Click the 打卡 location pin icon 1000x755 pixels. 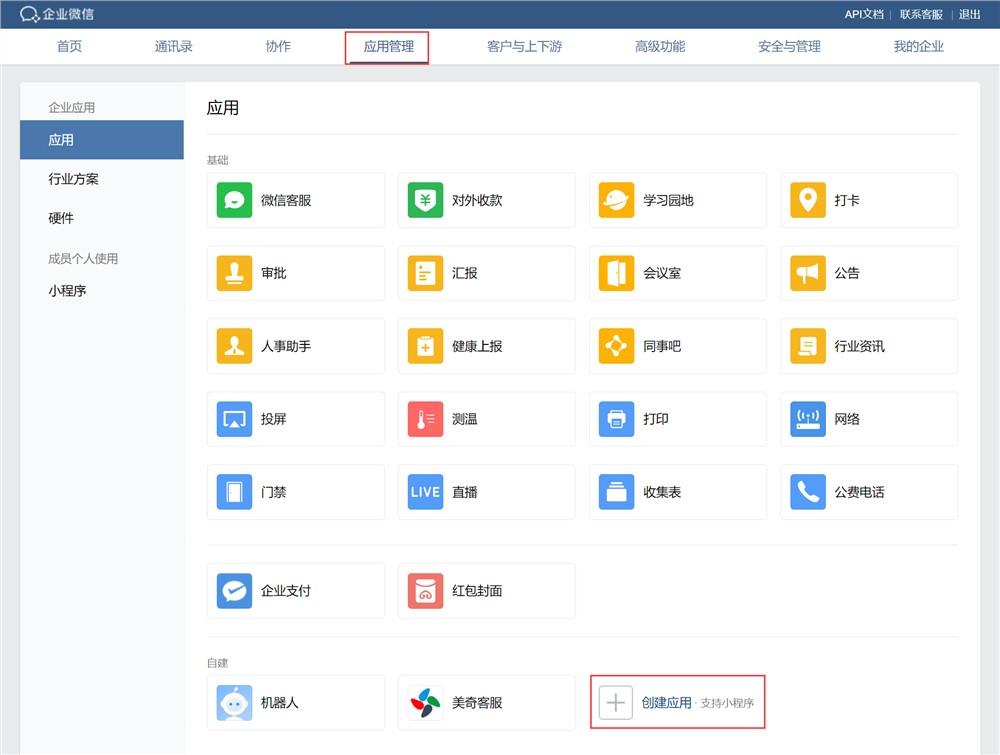(x=808, y=200)
